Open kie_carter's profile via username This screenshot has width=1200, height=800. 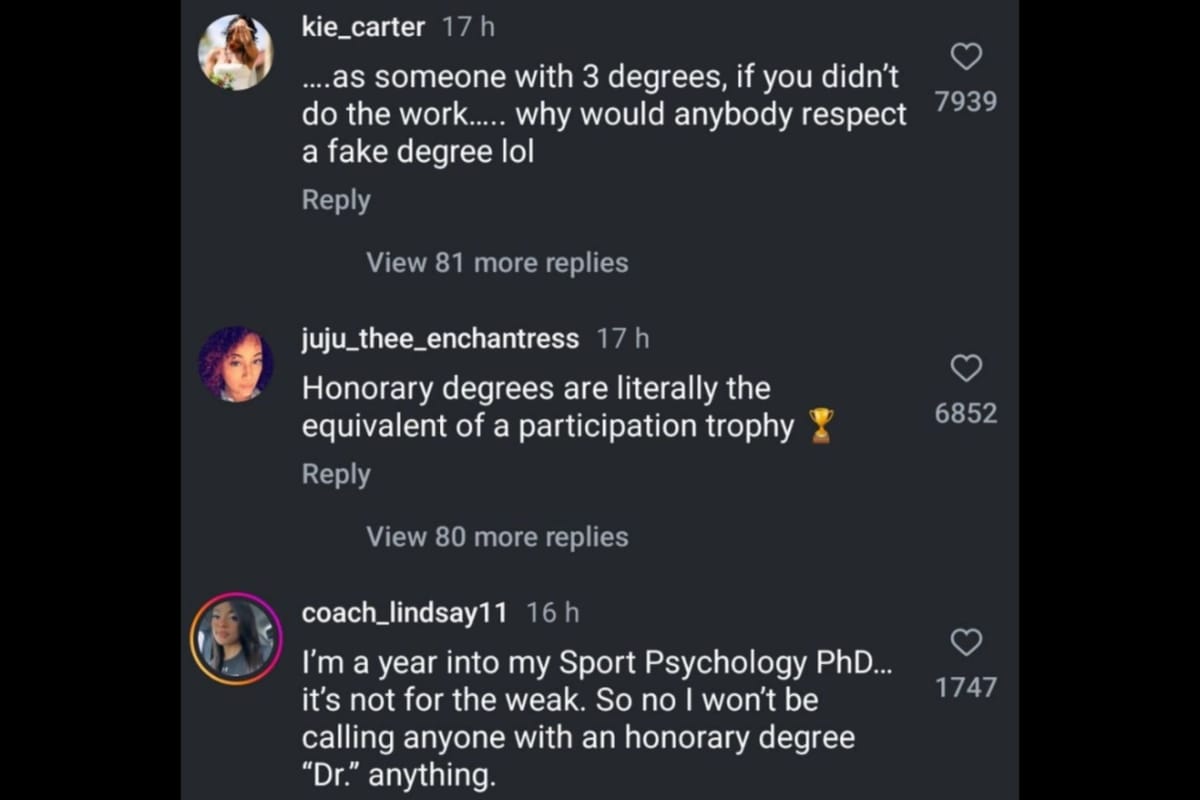point(363,27)
